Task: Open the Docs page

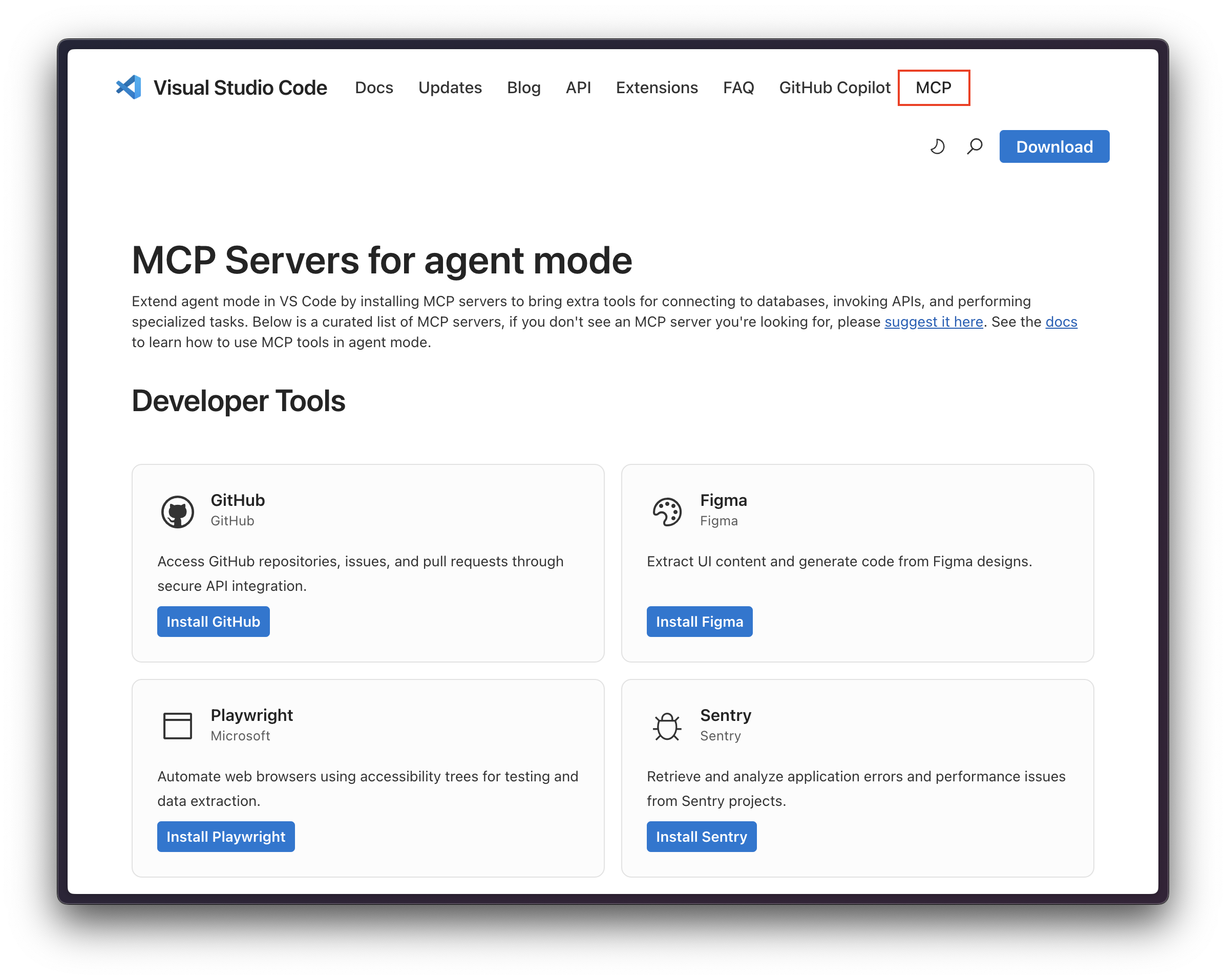Action: point(374,88)
